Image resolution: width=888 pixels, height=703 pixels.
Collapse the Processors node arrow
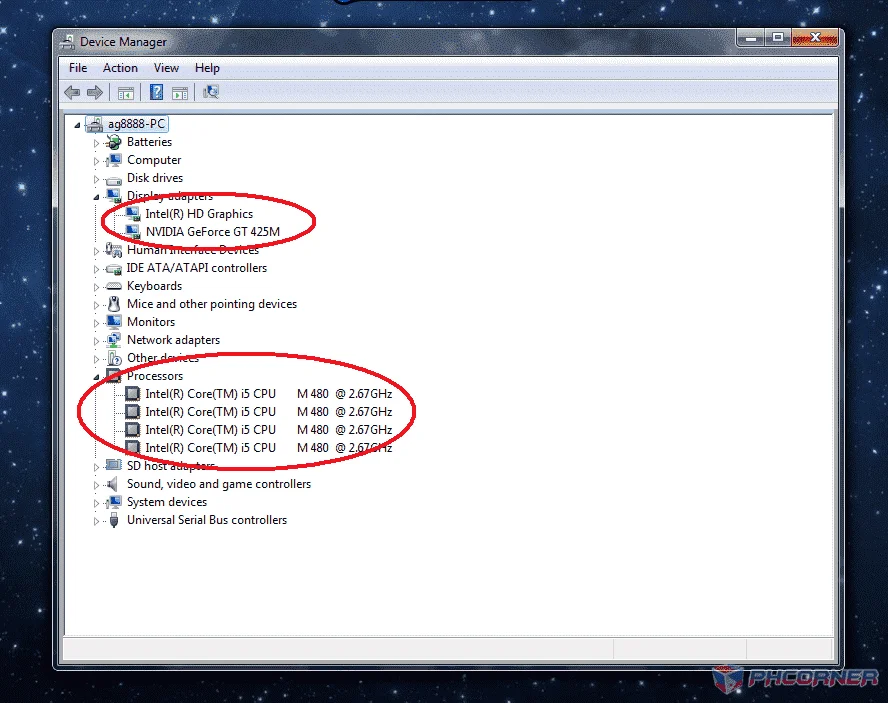tap(96, 377)
